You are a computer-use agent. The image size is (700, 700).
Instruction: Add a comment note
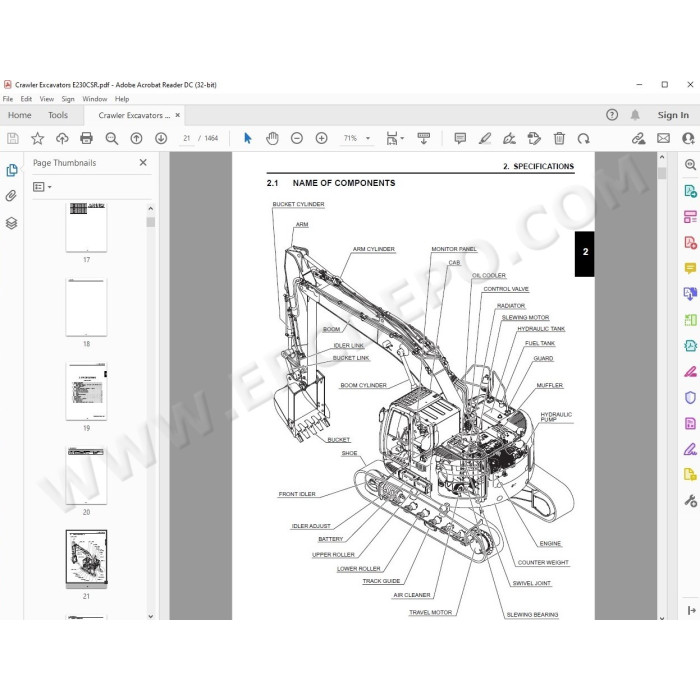(x=460, y=138)
